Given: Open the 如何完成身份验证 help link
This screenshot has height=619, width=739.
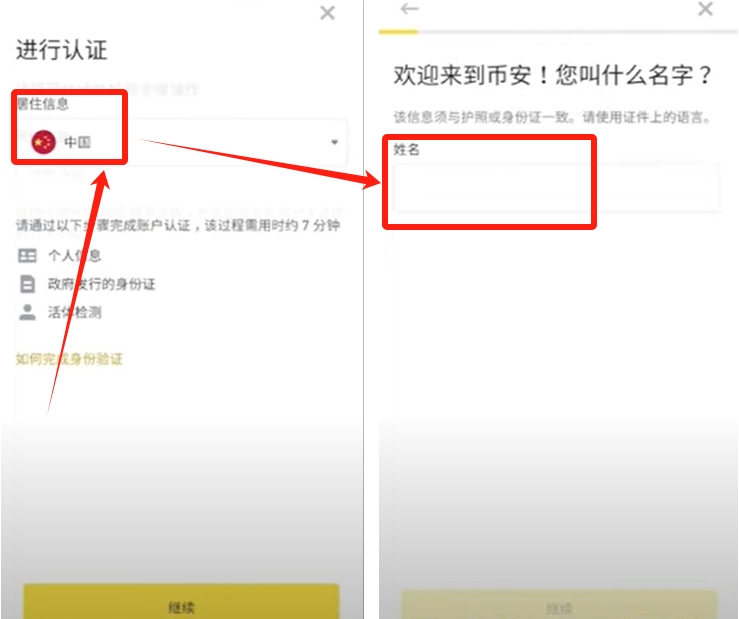Looking at the screenshot, I should pyautogui.click(x=69, y=359).
